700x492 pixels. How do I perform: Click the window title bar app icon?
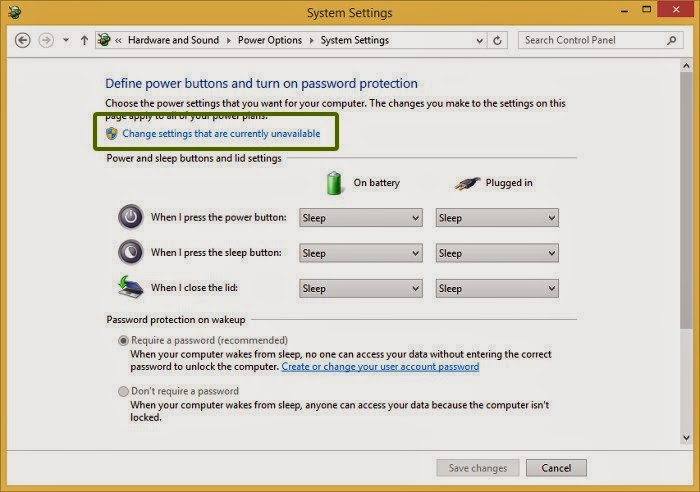coord(15,12)
